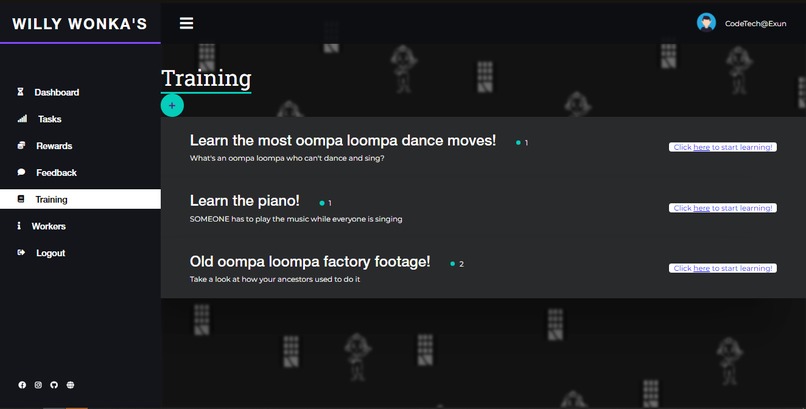Click the Feedback speech bubble icon
806x409 pixels.
[21, 172]
